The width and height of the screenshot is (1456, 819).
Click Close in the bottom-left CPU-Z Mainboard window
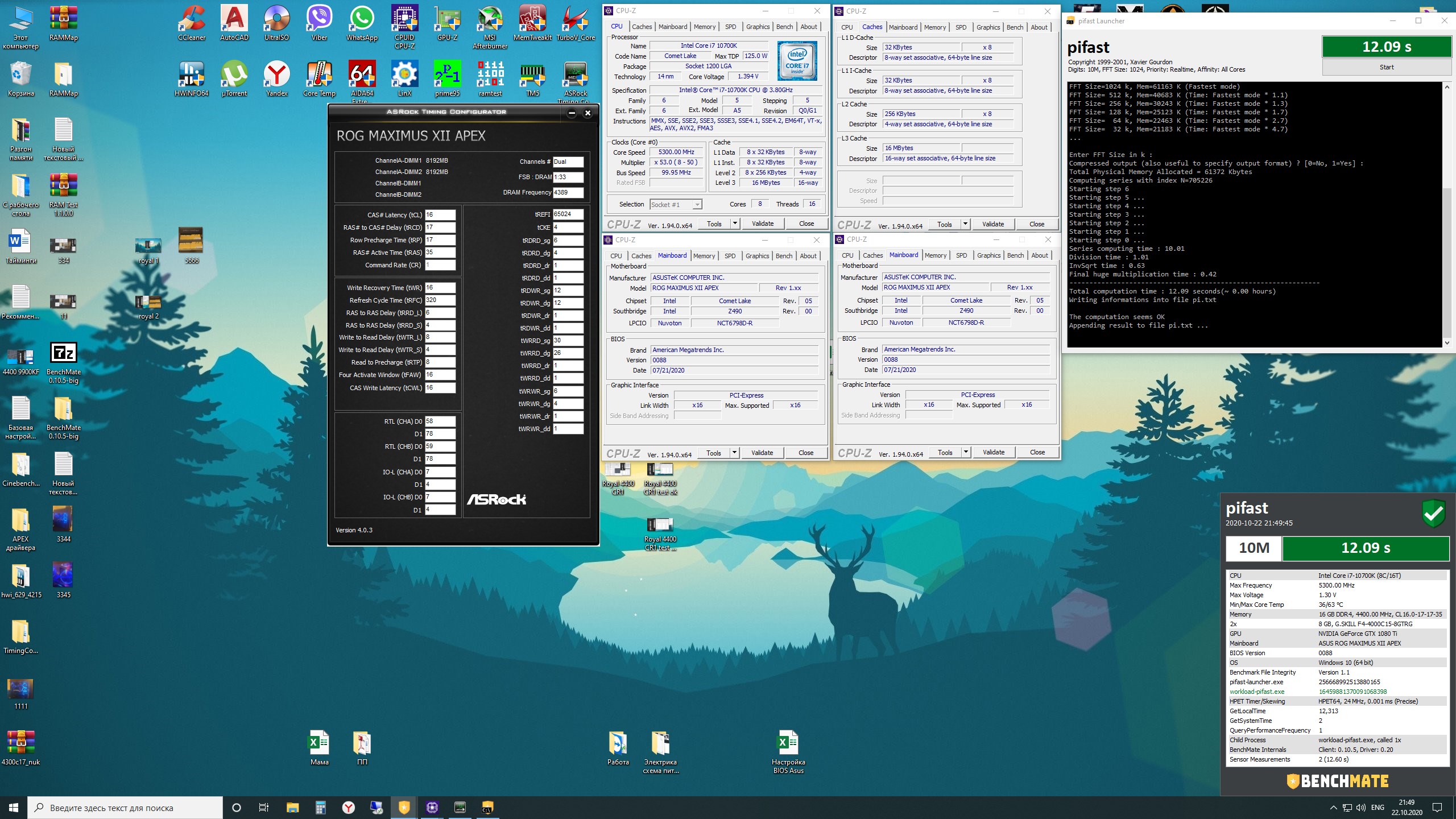(806, 453)
